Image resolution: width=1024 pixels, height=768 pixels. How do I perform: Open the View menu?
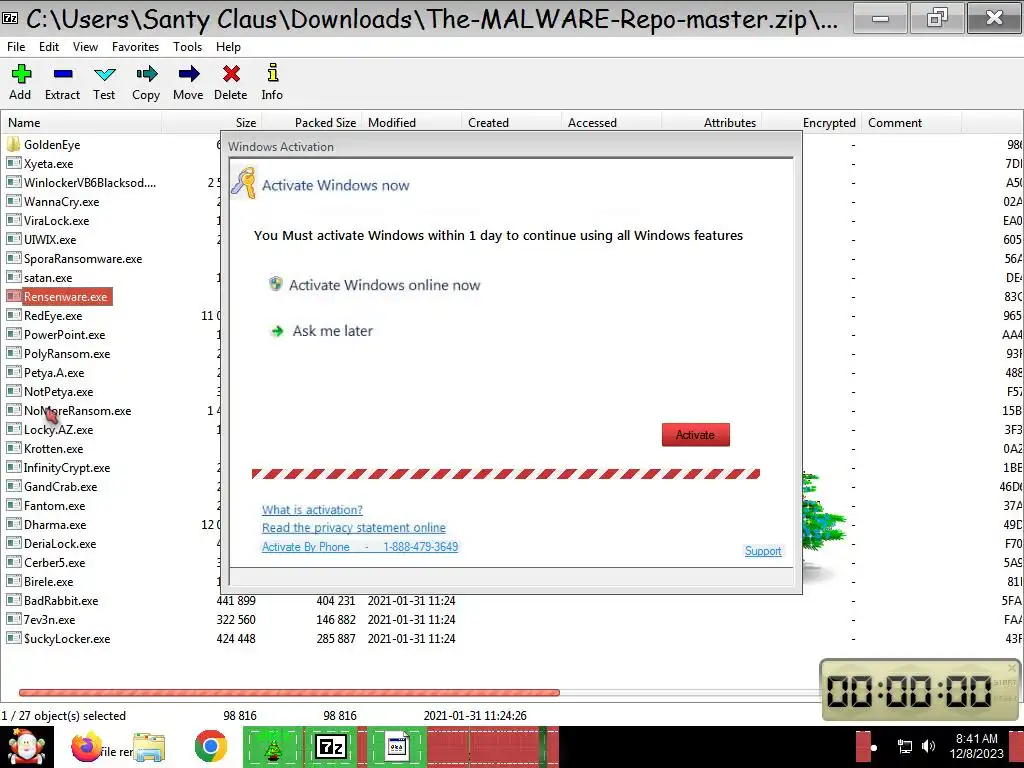click(86, 47)
